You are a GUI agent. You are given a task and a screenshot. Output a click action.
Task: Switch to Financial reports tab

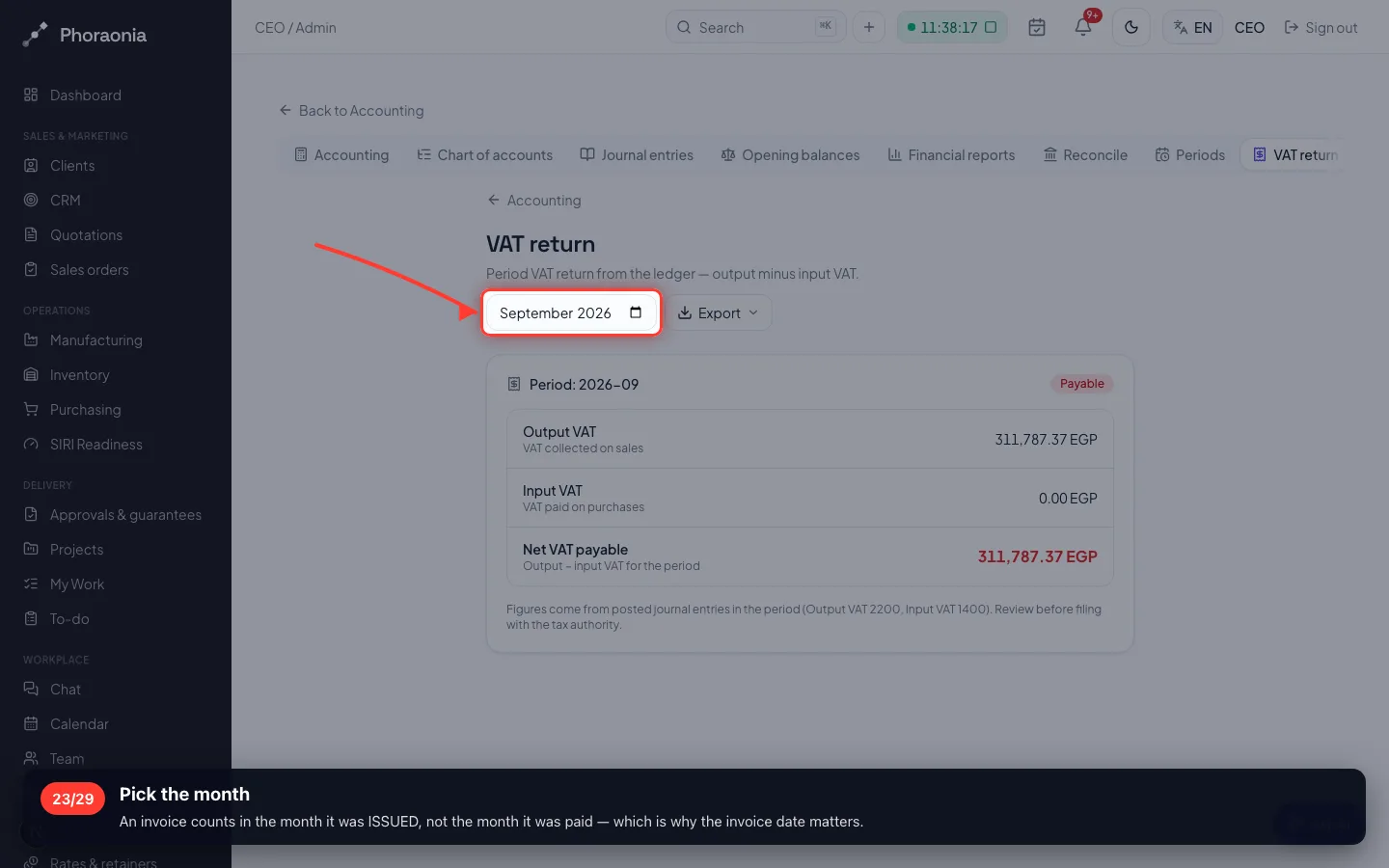coord(951,155)
